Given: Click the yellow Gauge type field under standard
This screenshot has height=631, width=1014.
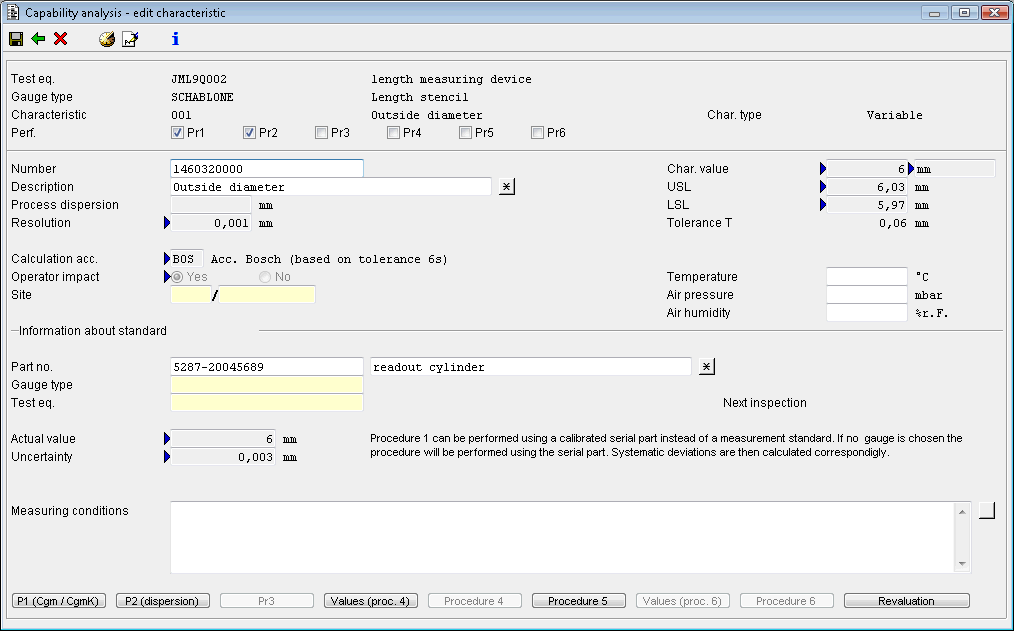Looking at the screenshot, I should click(x=266, y=385).
